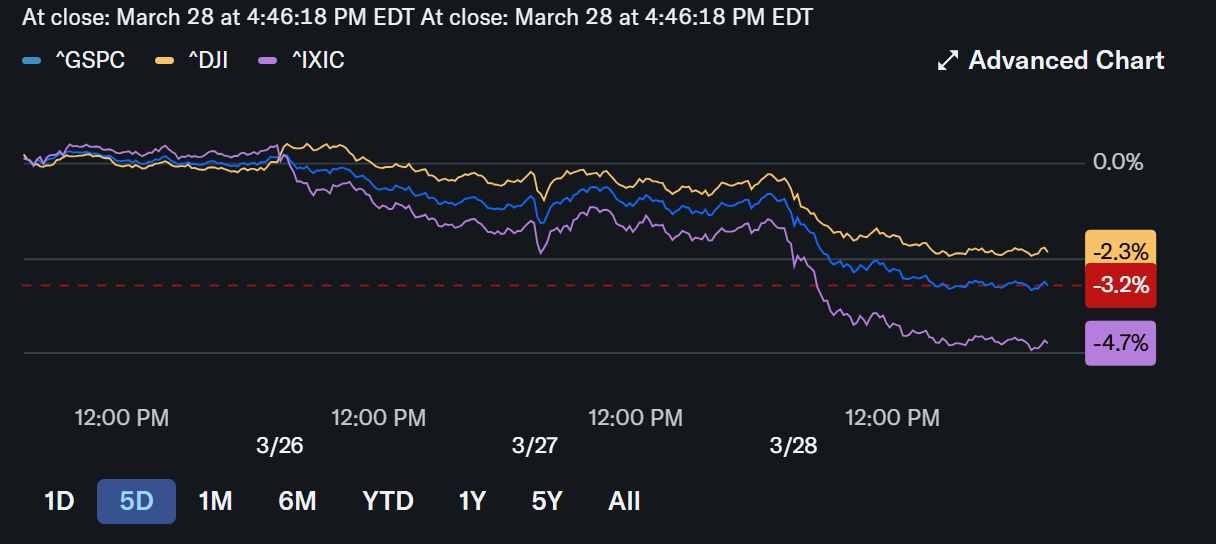The image size is (1216, 544).
Task: Toggle the ^IXIC series label
Action: (318, 61)
